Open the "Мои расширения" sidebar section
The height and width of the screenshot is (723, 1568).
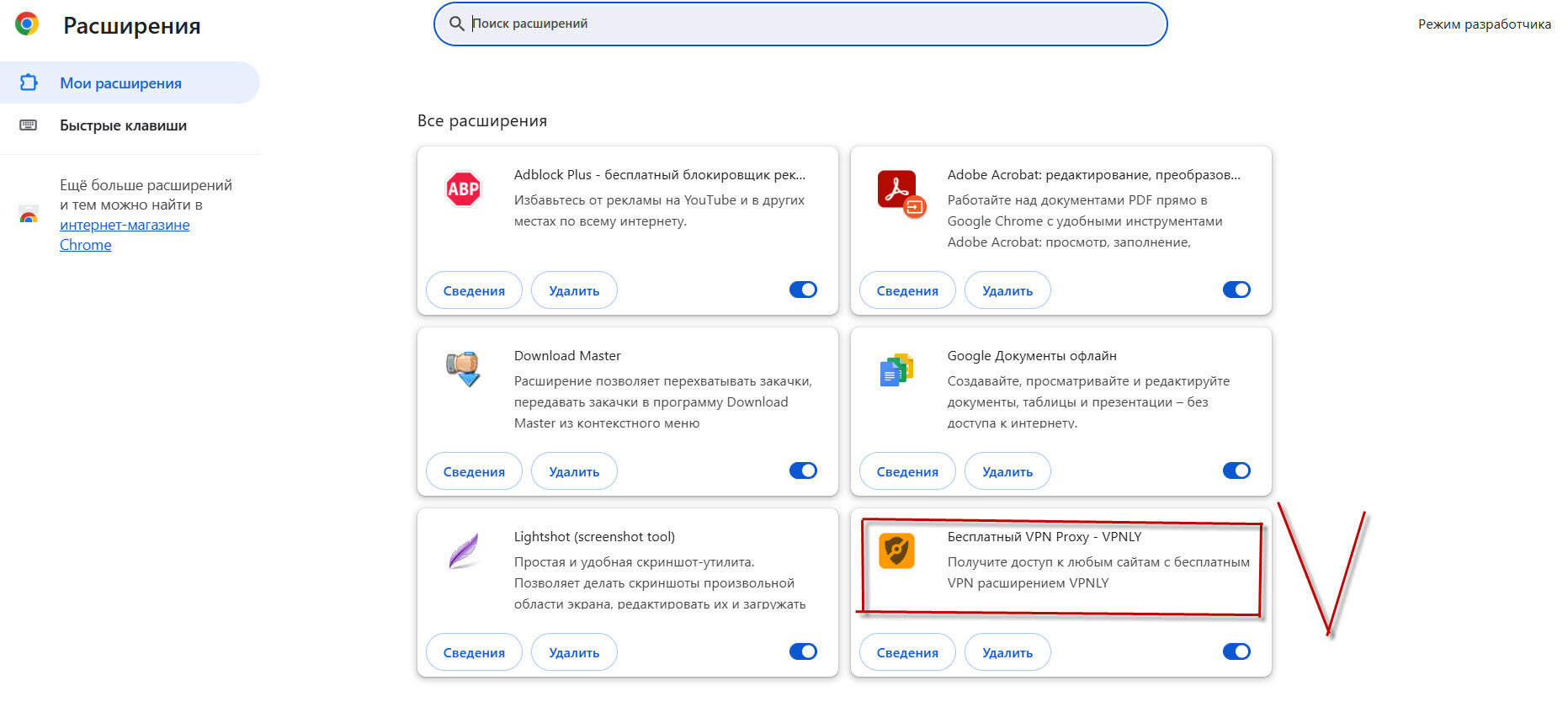coord(120,83)
